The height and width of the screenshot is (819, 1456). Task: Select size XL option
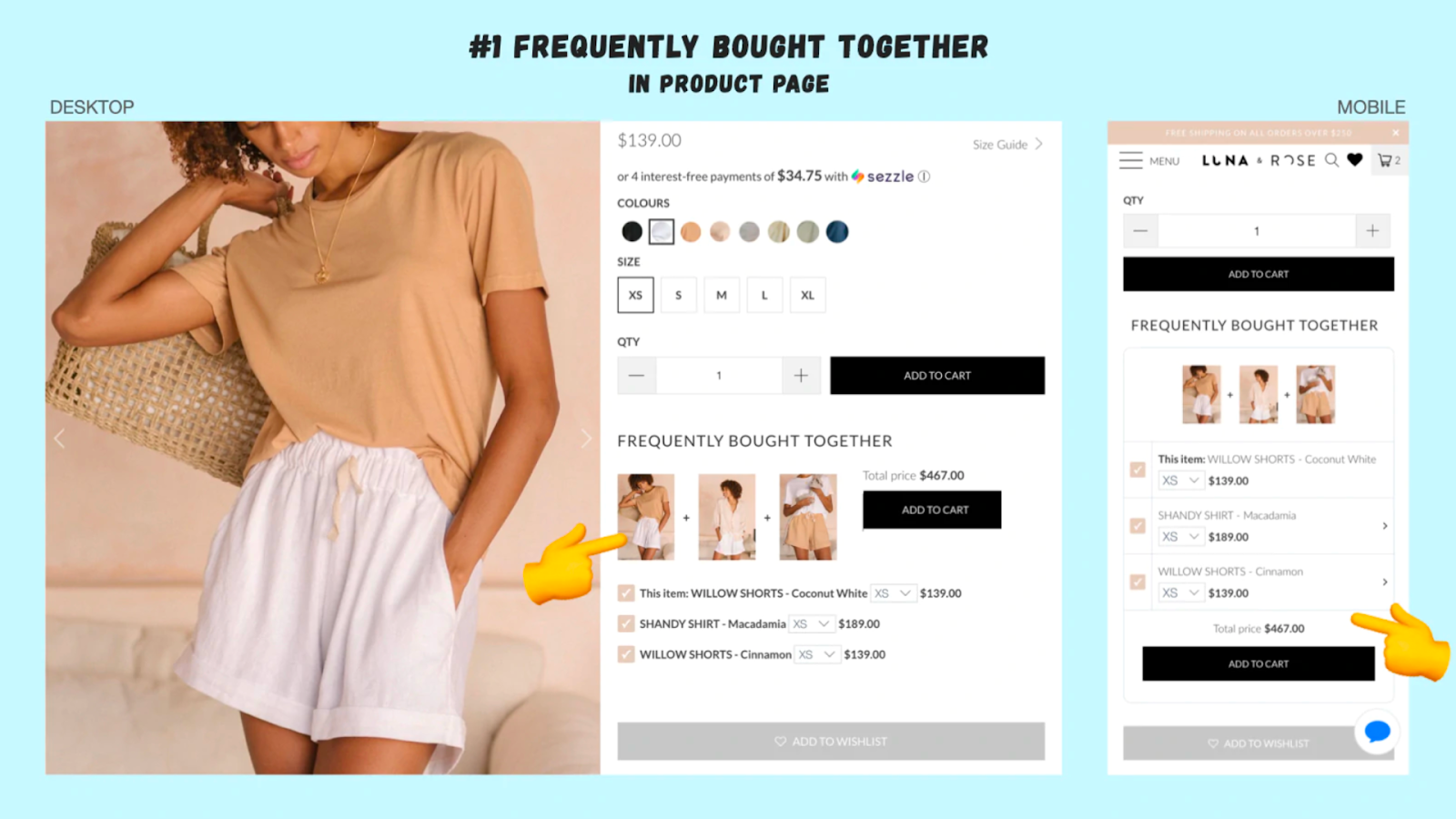[x=807, y=295]
